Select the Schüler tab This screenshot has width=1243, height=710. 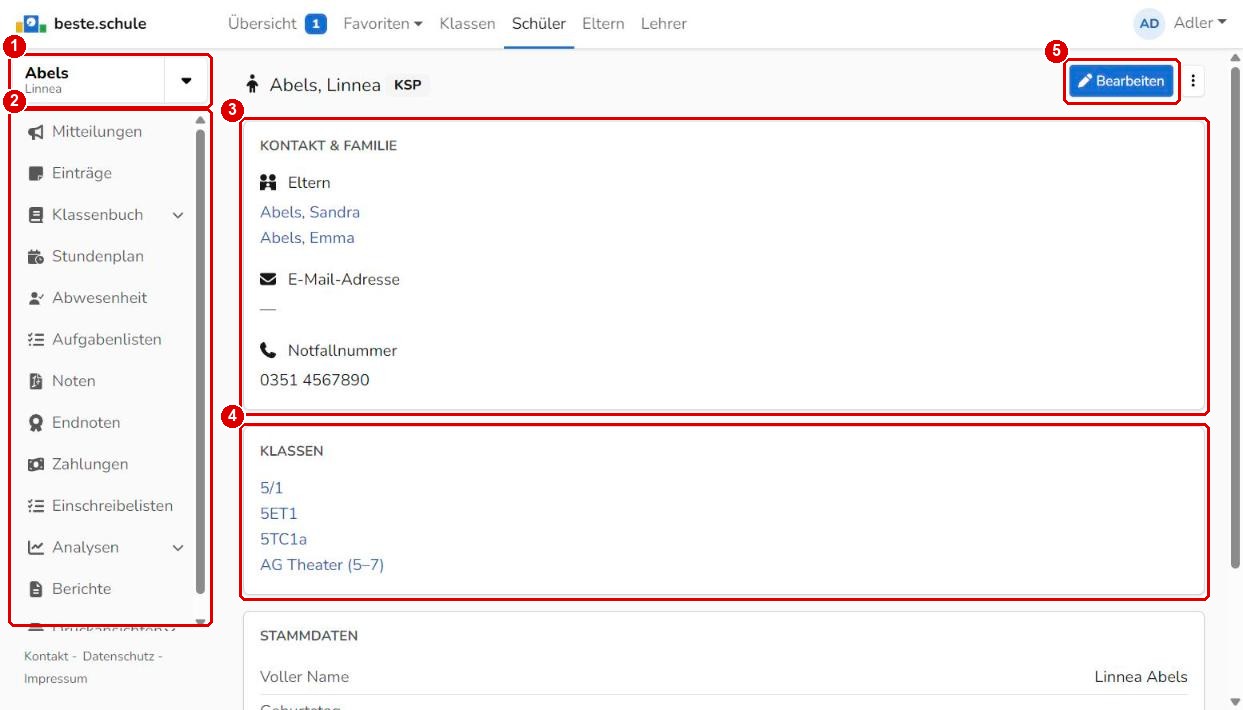point(539,24)
